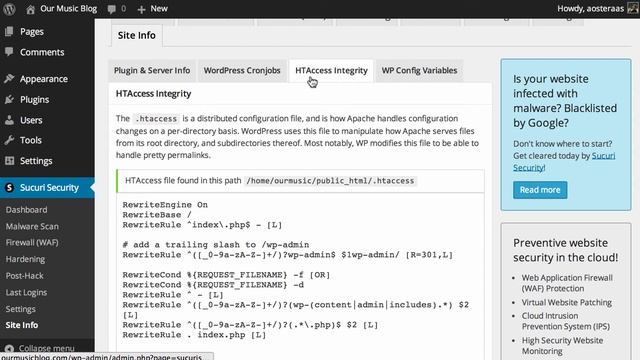
Task: Go to Pages in the sidebar
Action: [x=32, y=31]
